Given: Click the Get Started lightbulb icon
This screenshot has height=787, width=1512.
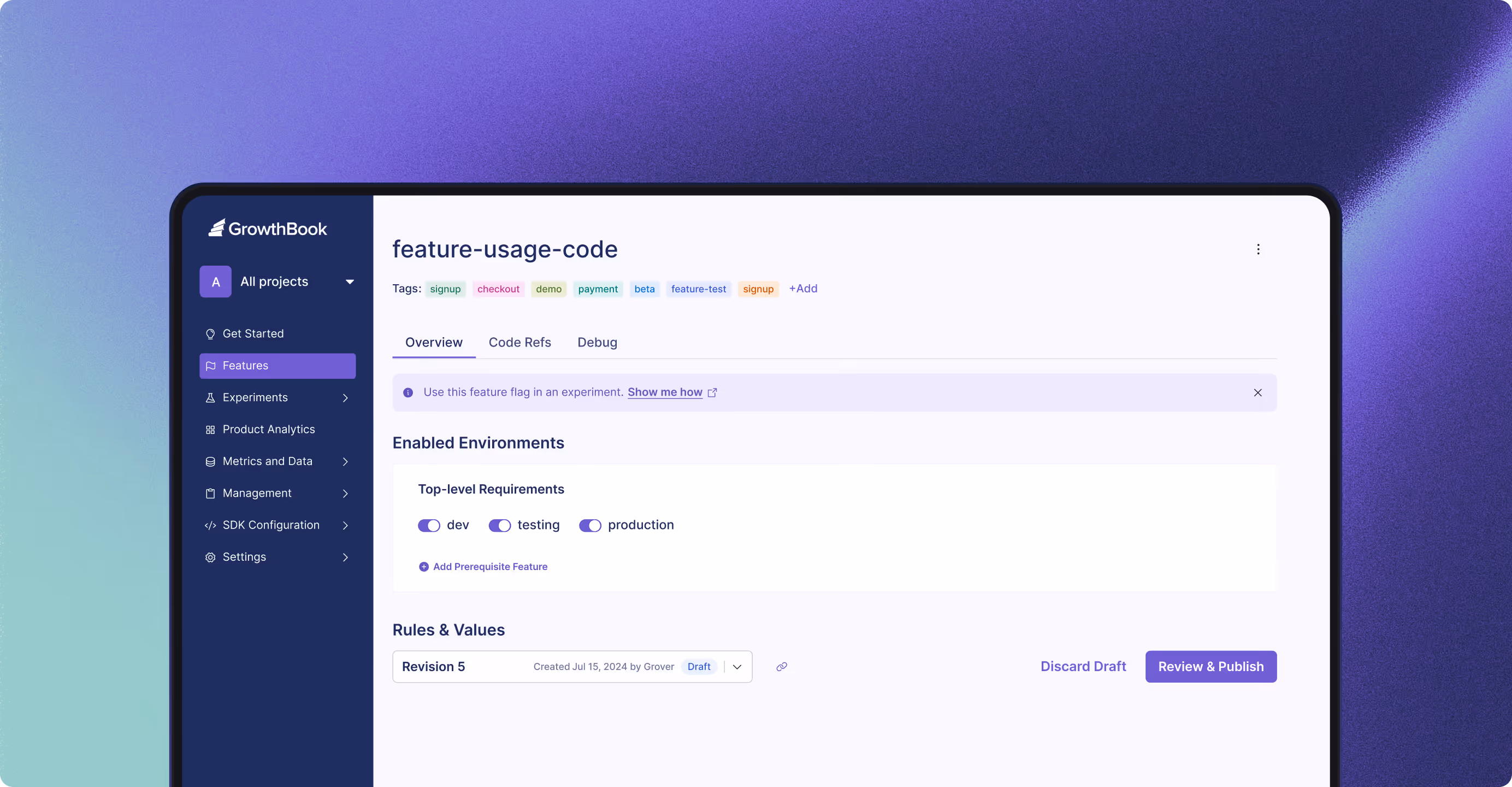Looking at the screenshot, I should tap(210, 334).
